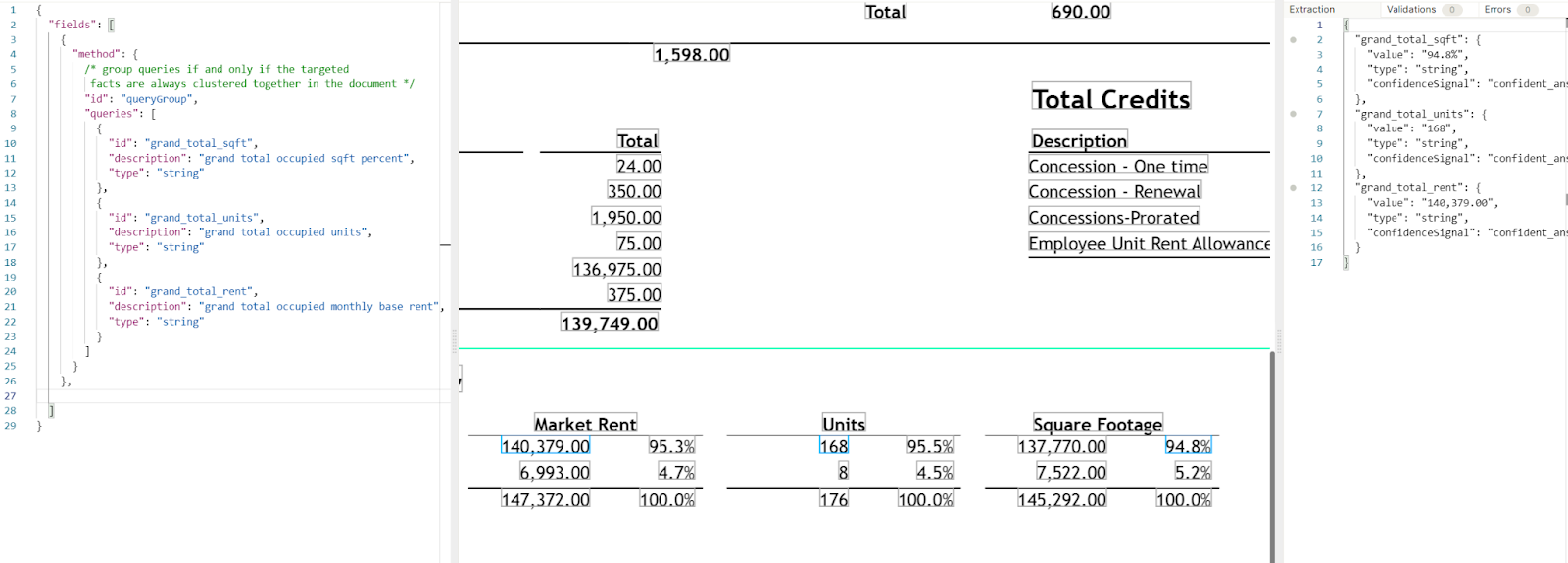The image size is (1568, 563).
Task: Click the 350.00 value in the Total column
Action: click(x=634, y=191)
